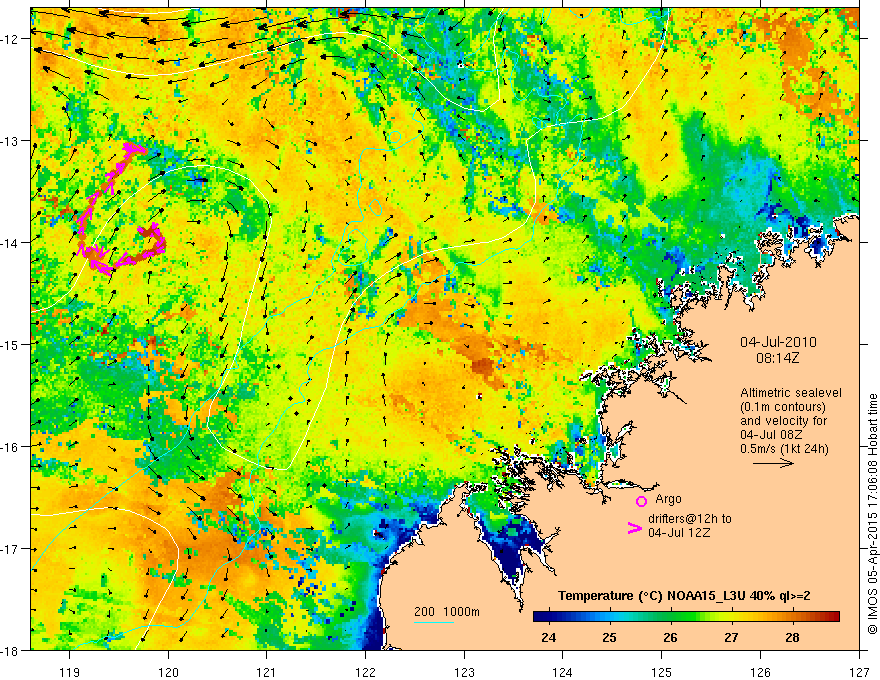Viewport: 880px width, 680px height.
Task: Click the '26' value under the color bar
Action: [670, 637]
